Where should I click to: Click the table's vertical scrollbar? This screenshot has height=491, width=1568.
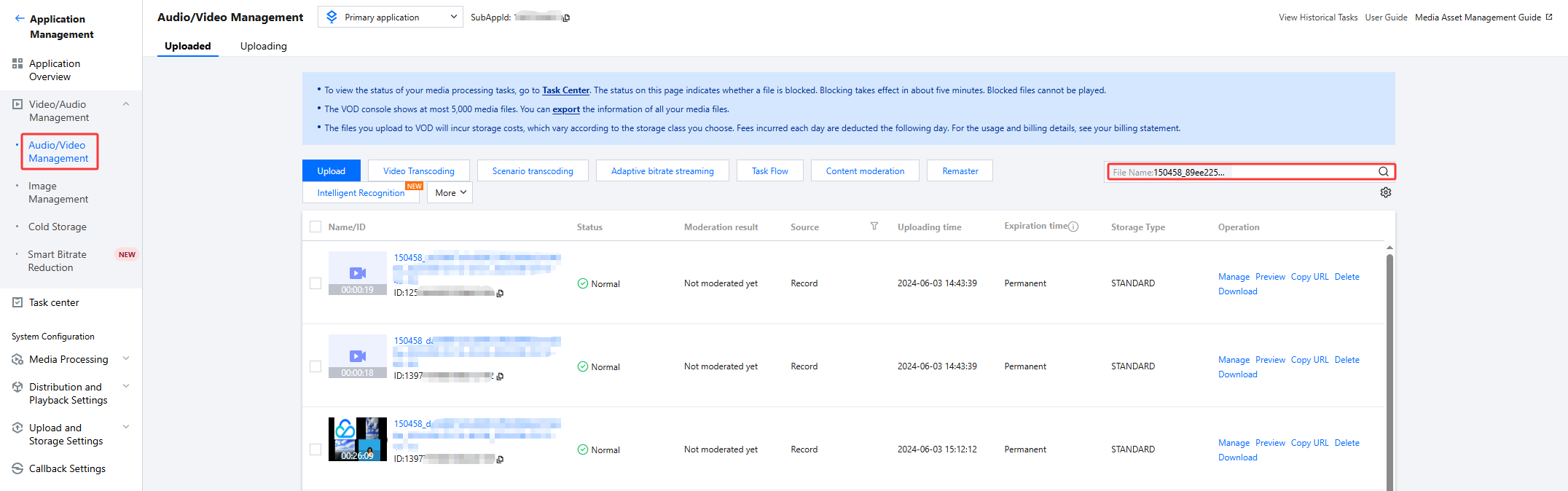coord(1389,364)
